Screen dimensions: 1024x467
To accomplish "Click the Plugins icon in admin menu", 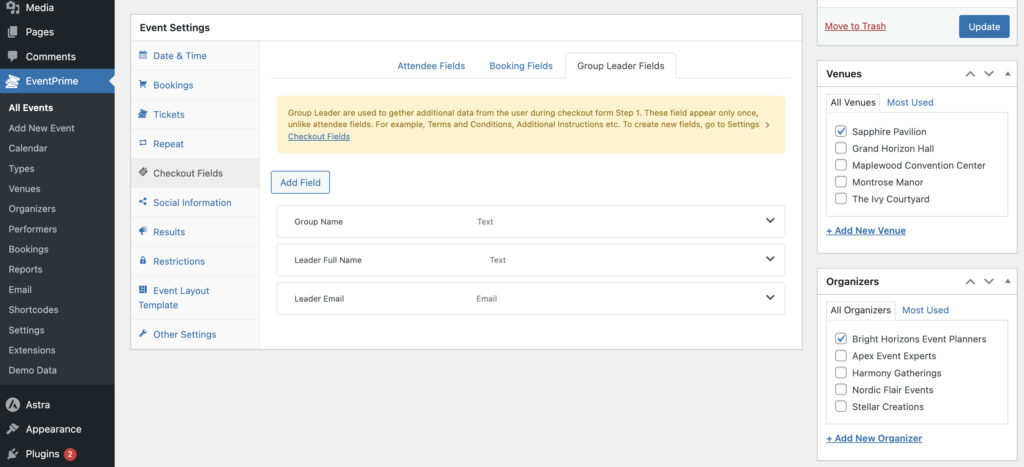I will coord(13,454).
